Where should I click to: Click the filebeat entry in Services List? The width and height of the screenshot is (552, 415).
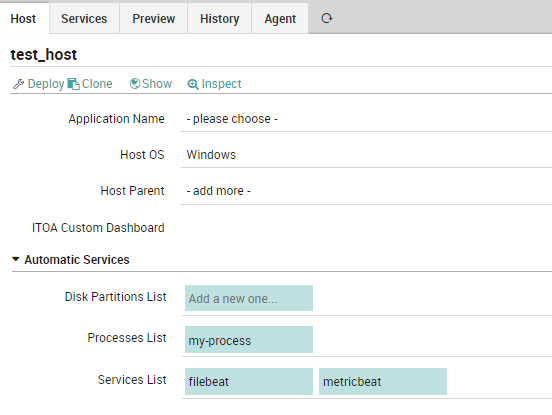point(249,382)
